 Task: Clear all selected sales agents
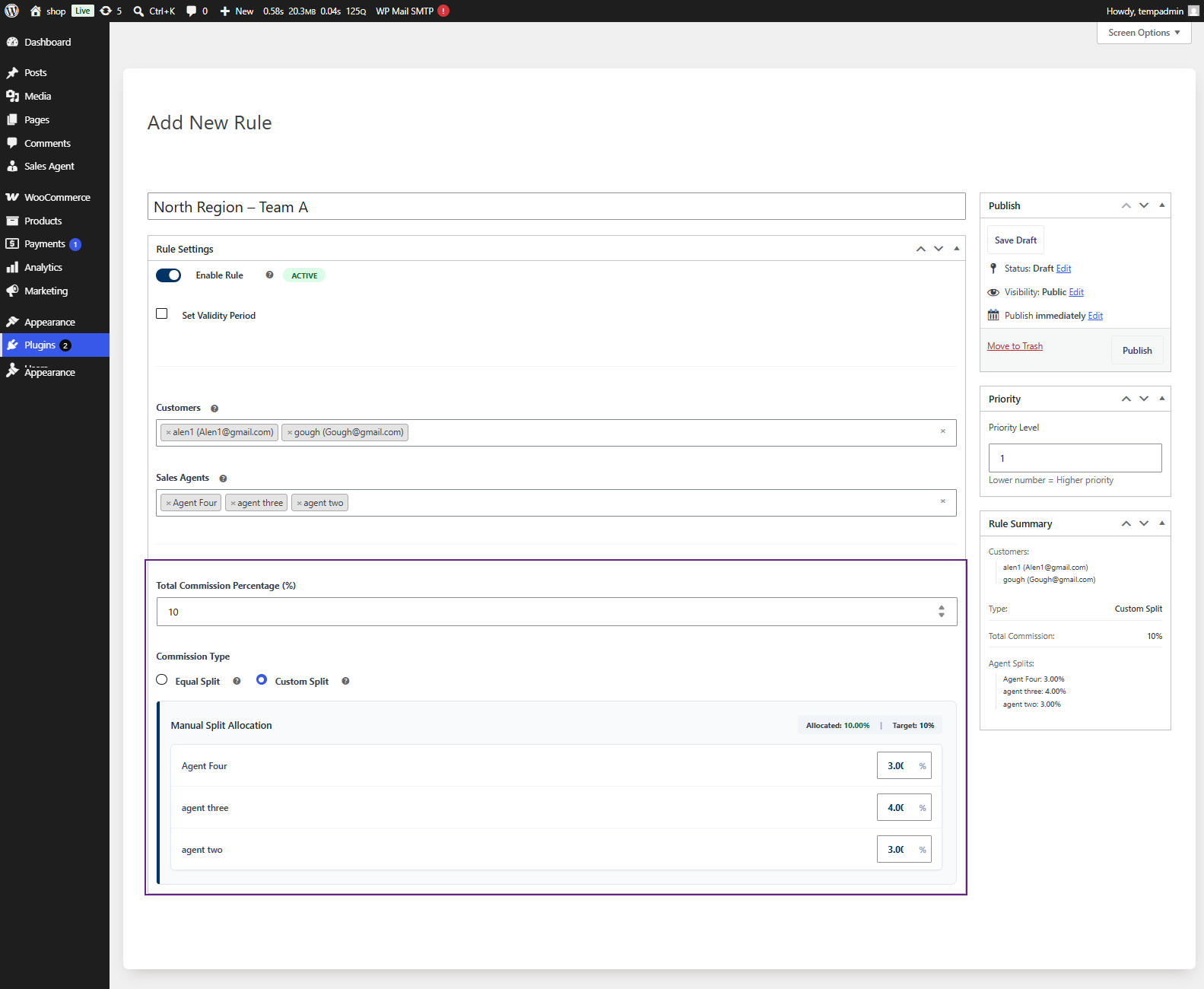943,501
